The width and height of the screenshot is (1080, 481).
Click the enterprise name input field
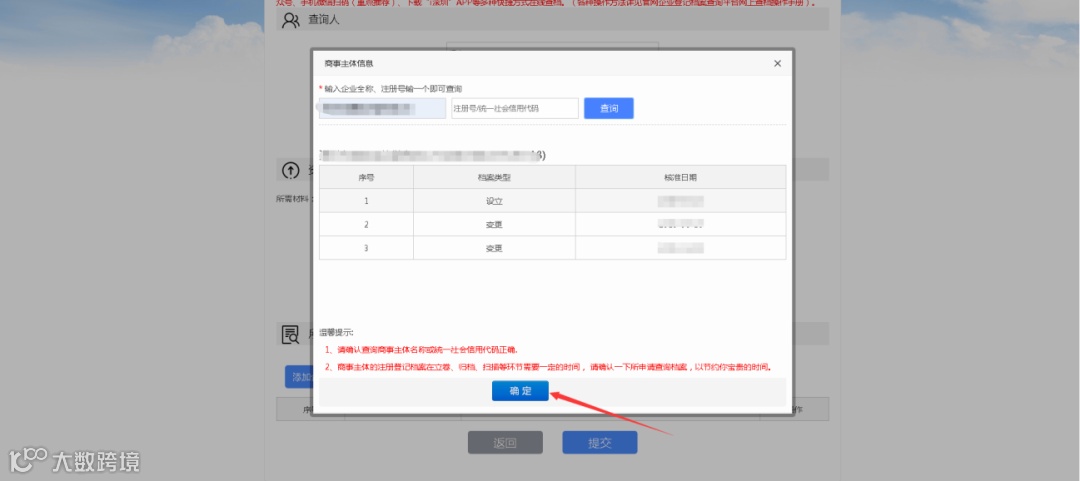(x=382, y=108)
